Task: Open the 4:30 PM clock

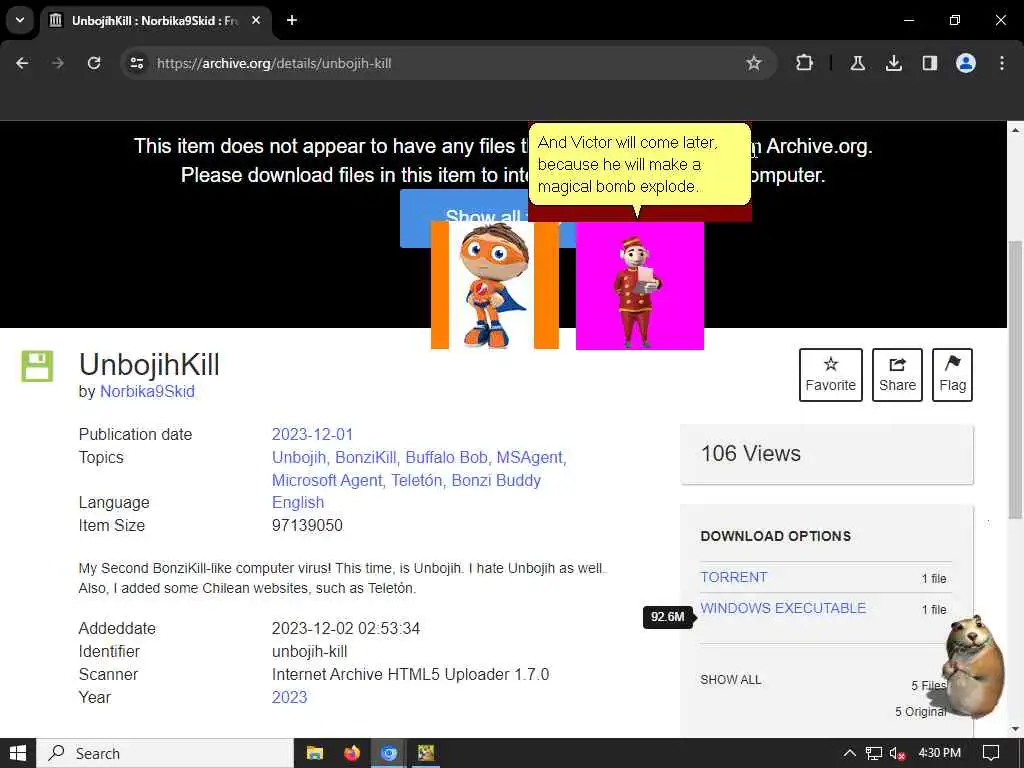Action: (940, 753)
